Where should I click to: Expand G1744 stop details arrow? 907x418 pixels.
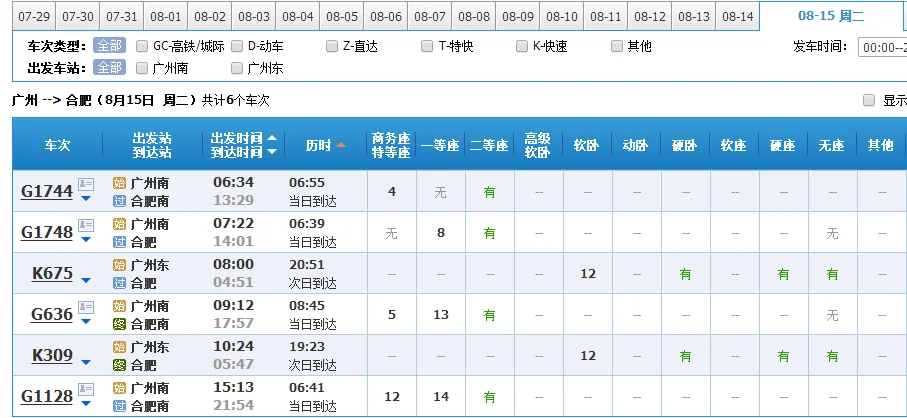coord(86,198)
